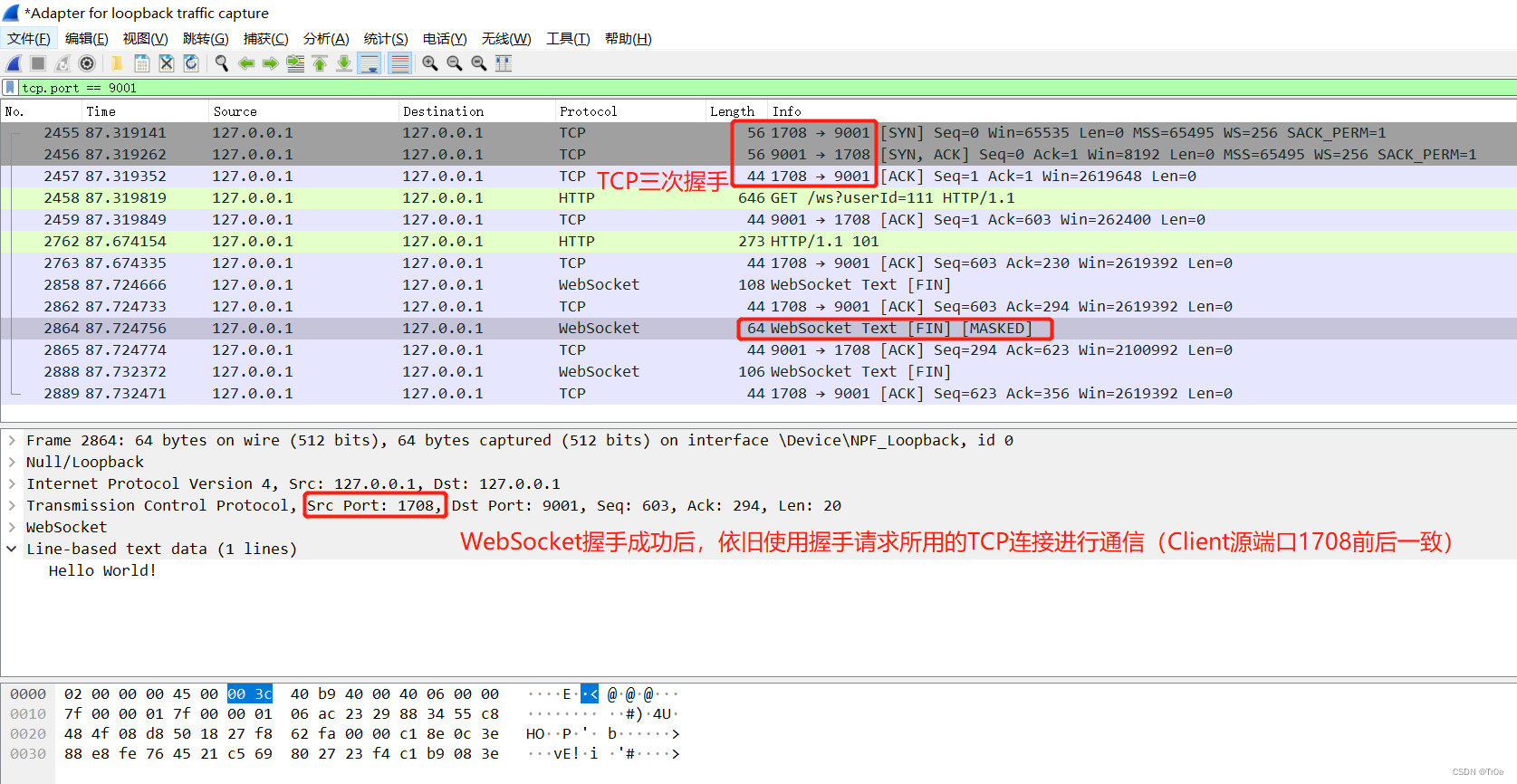
Task: Expand Transmission Control Protocol row
Action: coord(12,505)
